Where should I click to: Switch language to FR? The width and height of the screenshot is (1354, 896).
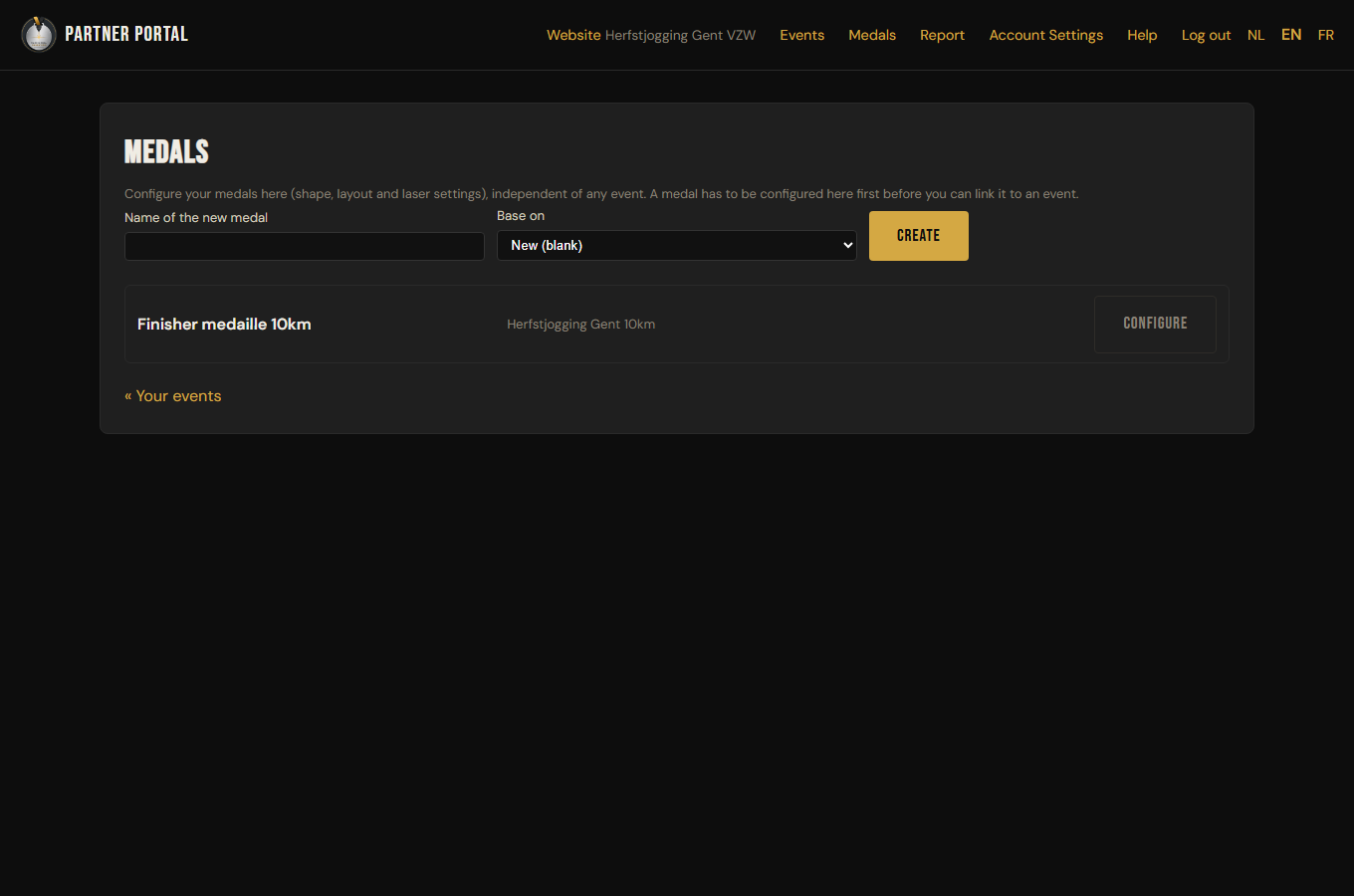1326,35
